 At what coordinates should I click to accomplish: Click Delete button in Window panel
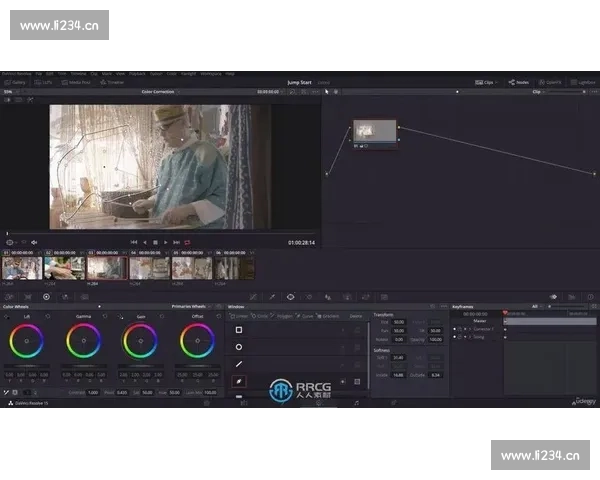(x=356, y=316)
